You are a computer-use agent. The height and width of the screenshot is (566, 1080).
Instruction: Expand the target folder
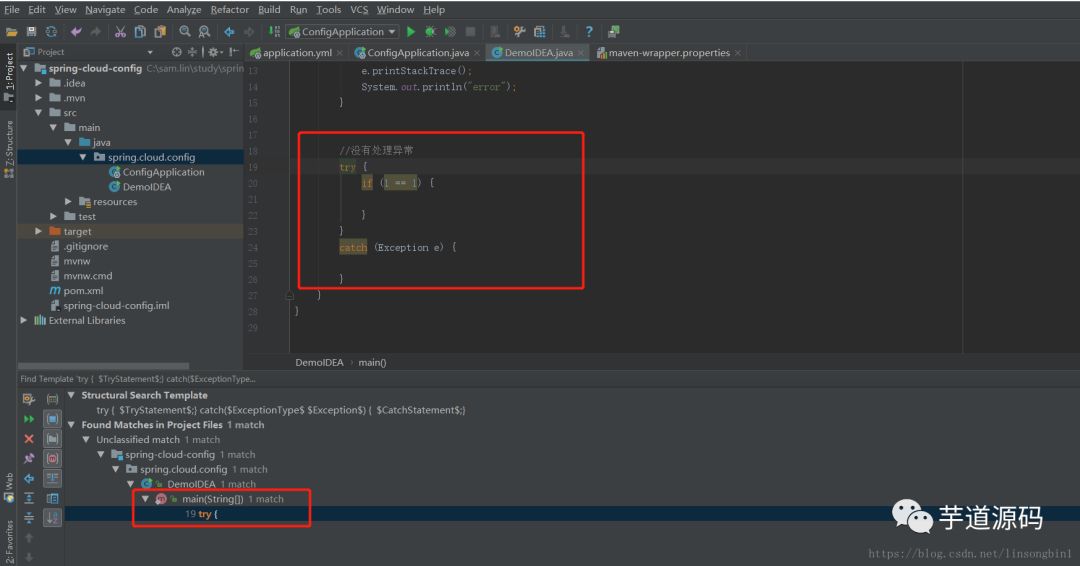pyautogui.click(x=39, y=231)
